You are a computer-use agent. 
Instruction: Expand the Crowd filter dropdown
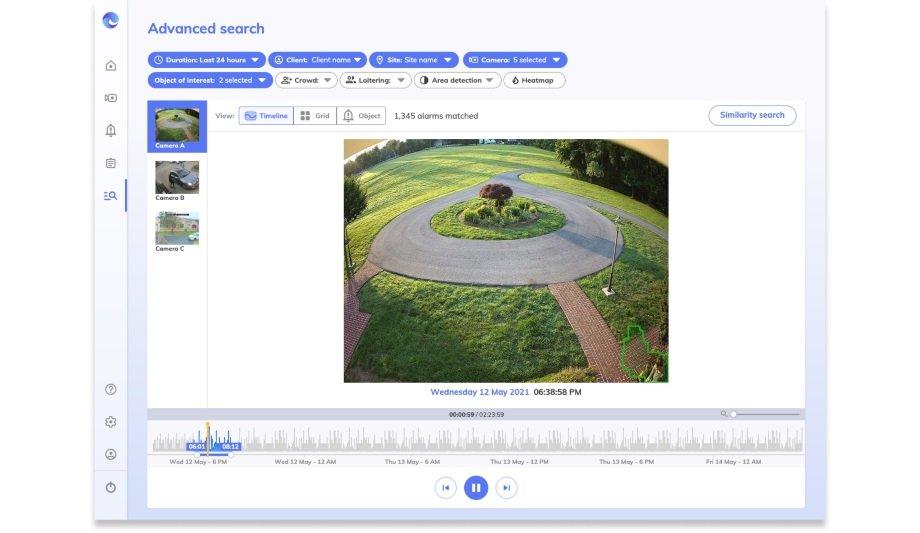(306, 80)
